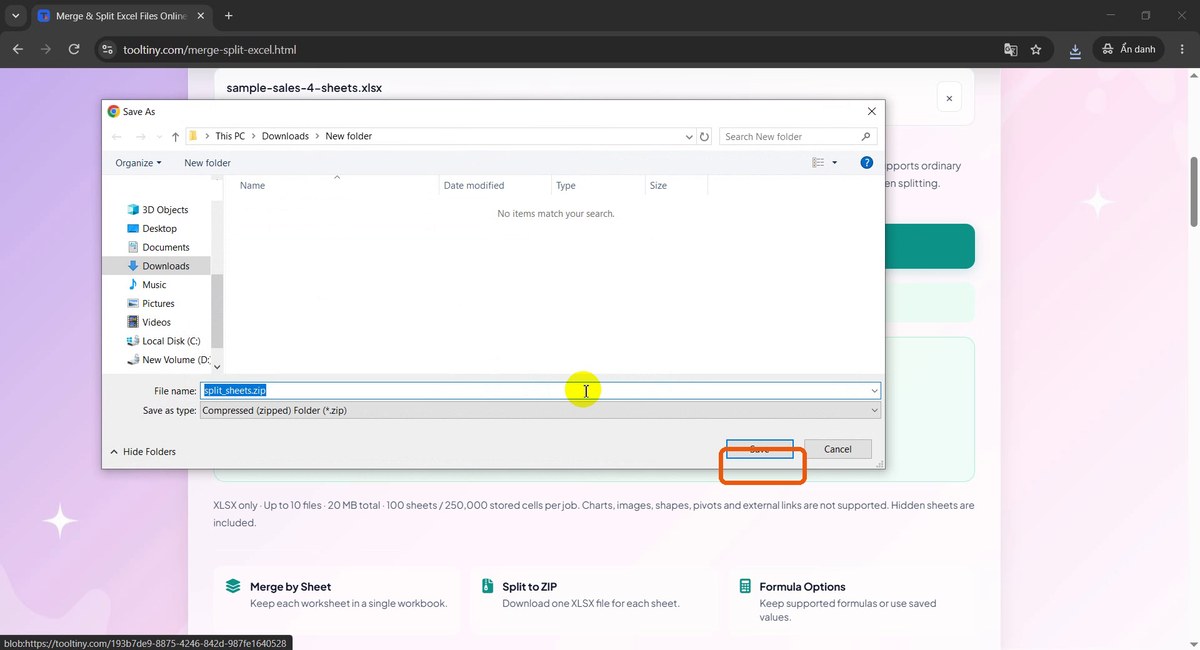Bookmark this page with the star icon

(1036, 49)
